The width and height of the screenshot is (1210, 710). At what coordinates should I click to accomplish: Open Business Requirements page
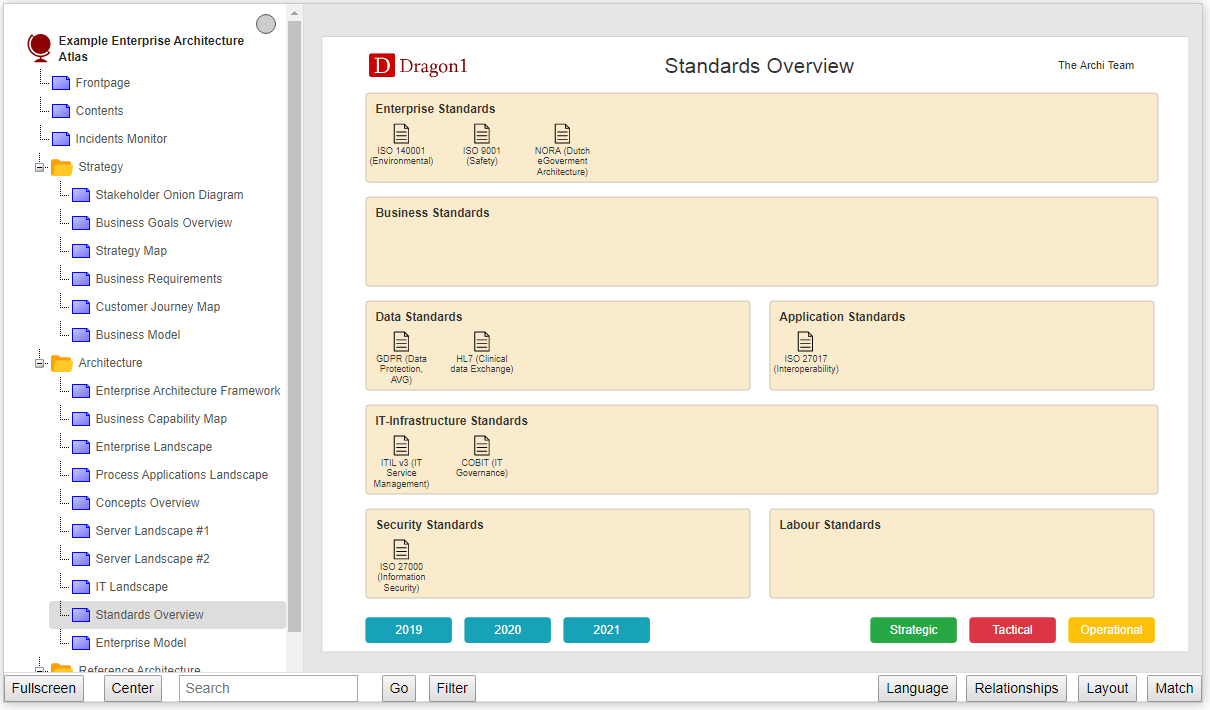tap(159, 279)
